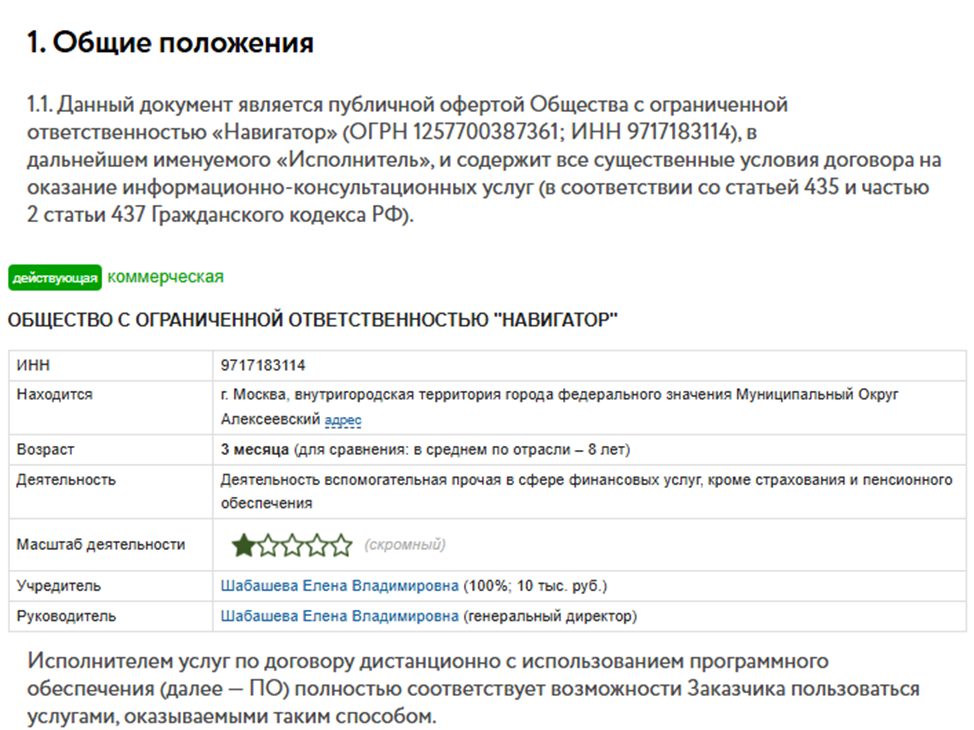Click the second star in the rating

pyautogui.click(x=268, y=545)
